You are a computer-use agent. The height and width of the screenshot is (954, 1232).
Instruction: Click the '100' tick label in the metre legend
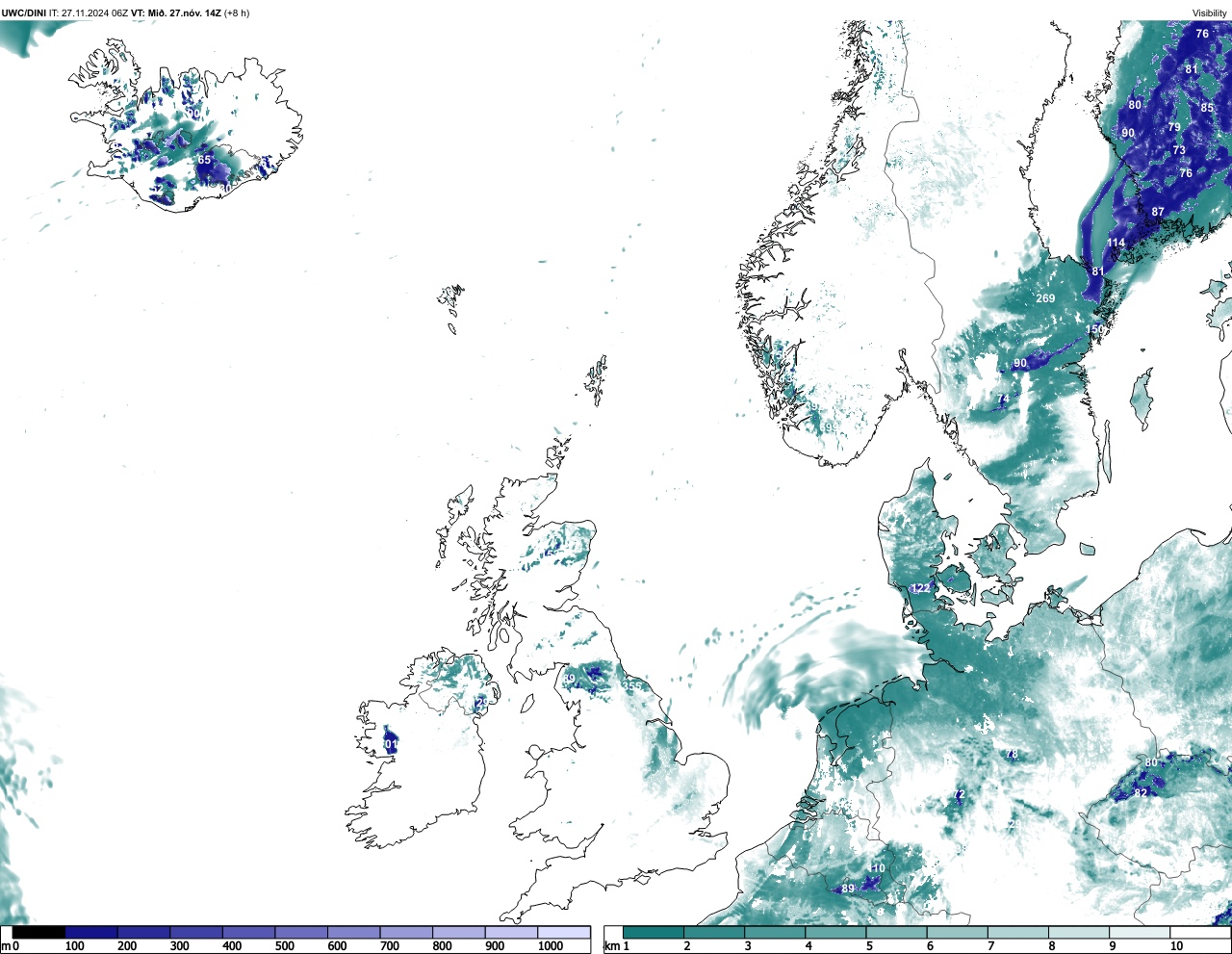pyautogui.click(x=75, y=946)
